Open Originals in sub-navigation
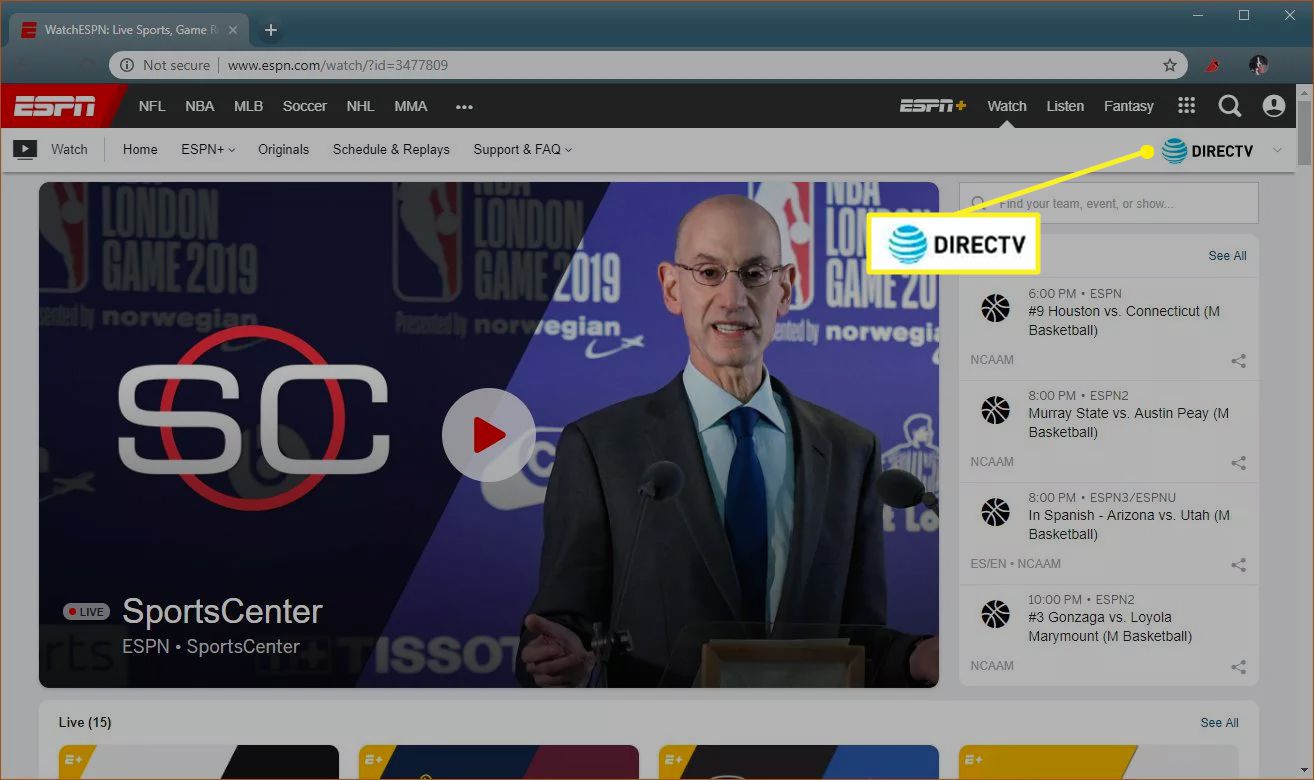1314x780 pixels. pyautogui.click(x=284, y=150)
